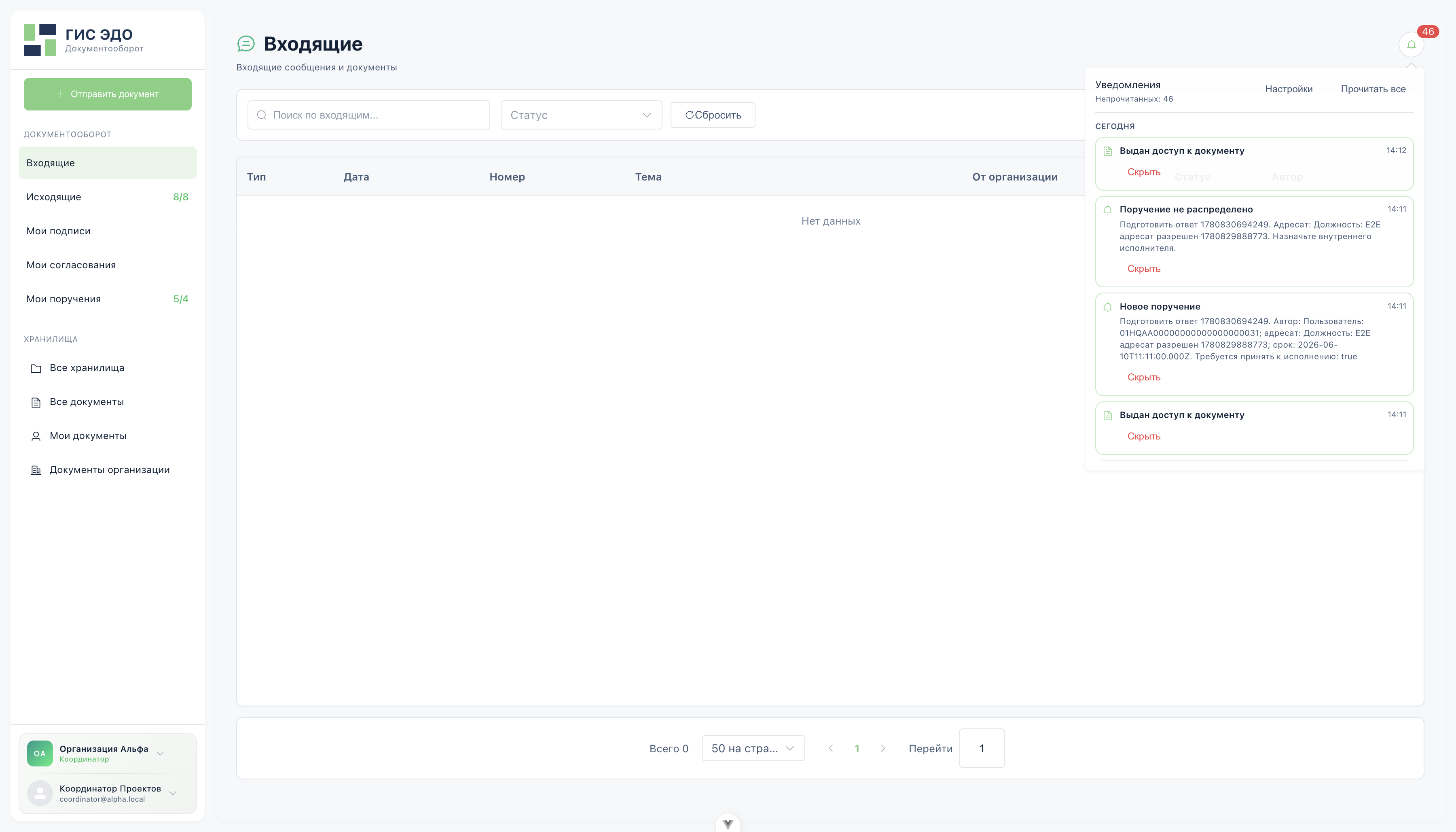Go to next page arrow

point(883,749)
